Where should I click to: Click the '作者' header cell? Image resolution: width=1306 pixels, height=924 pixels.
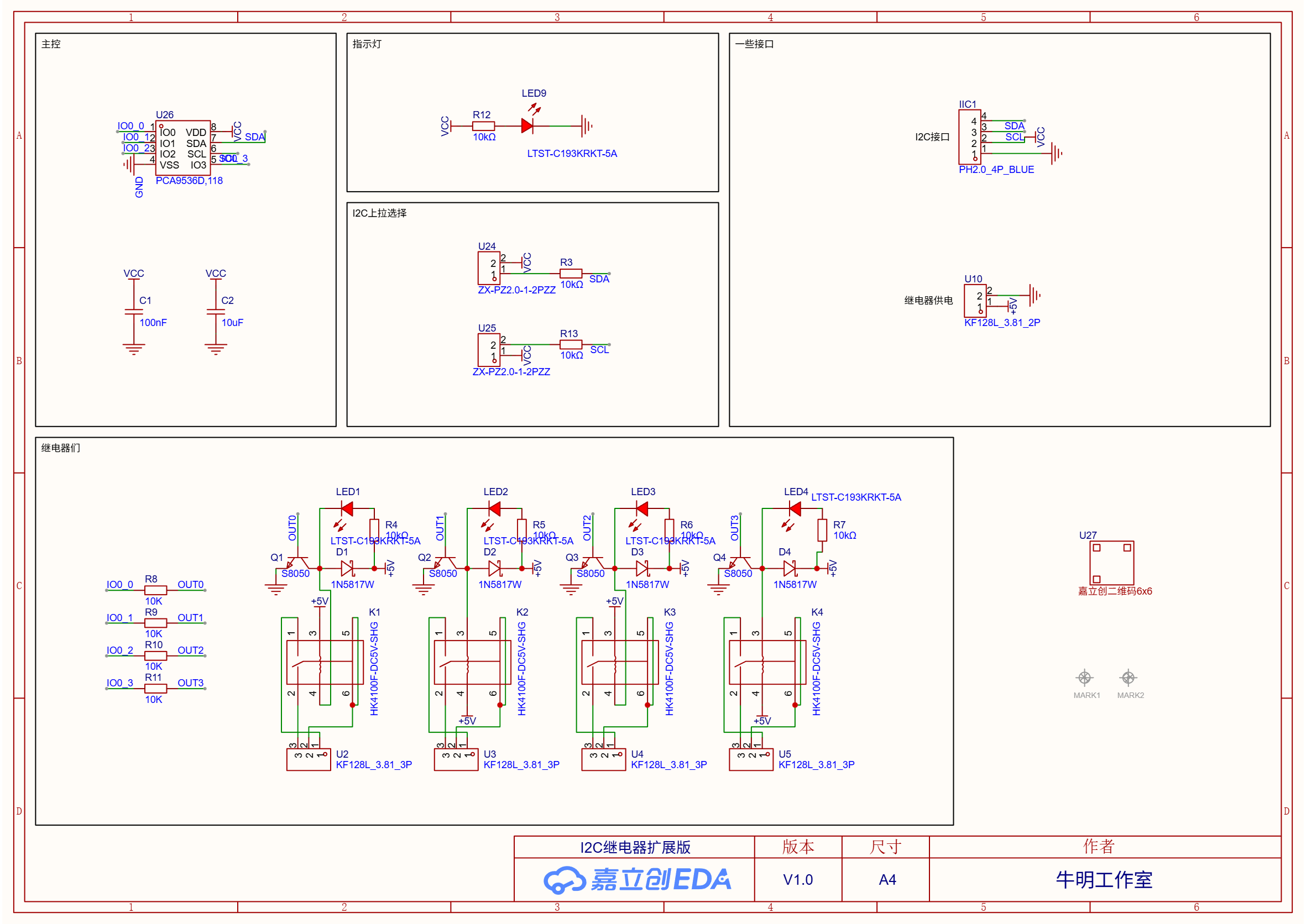tap(1105, 847)
